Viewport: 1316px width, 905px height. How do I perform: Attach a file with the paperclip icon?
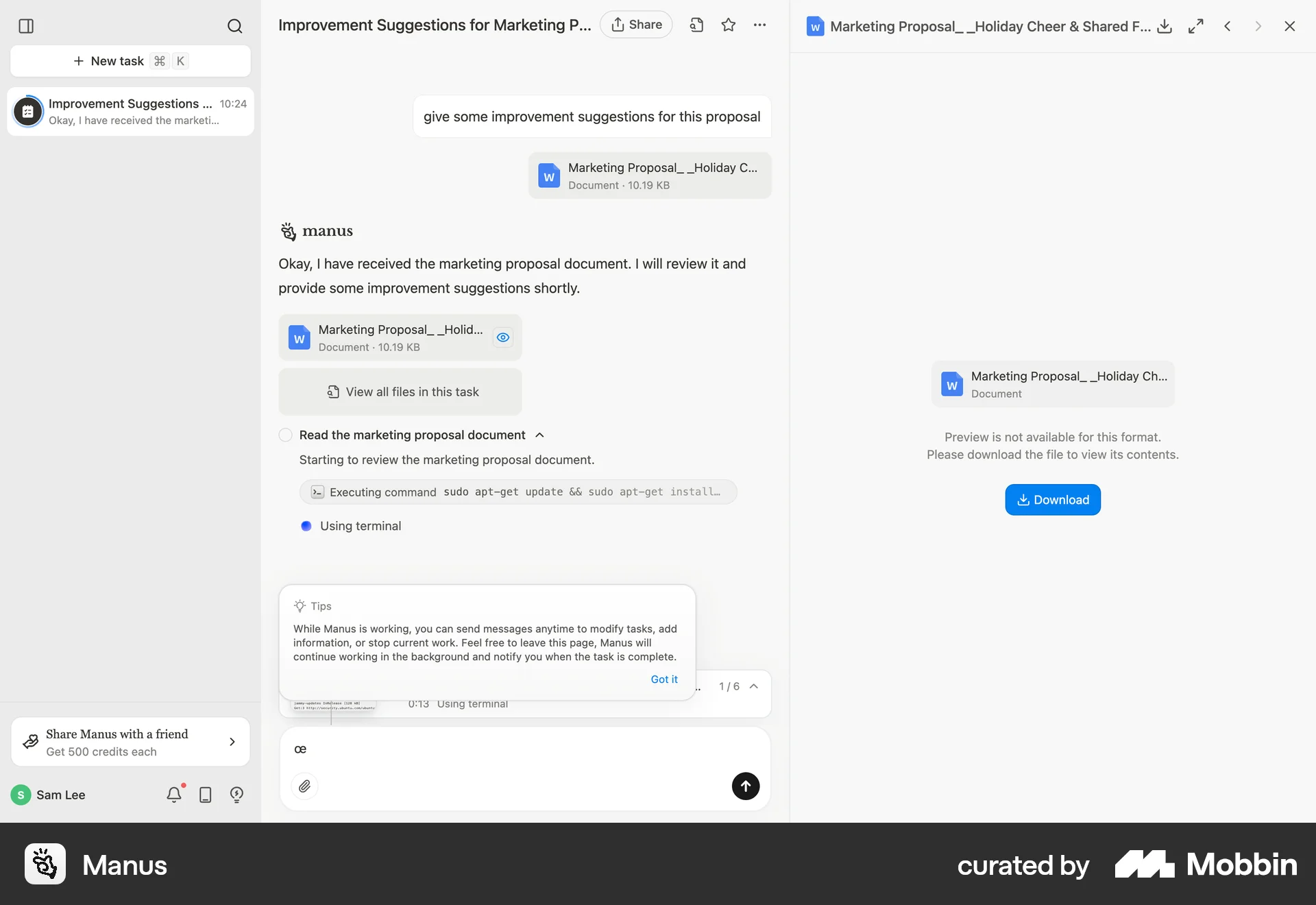click(x=304, y=786)
